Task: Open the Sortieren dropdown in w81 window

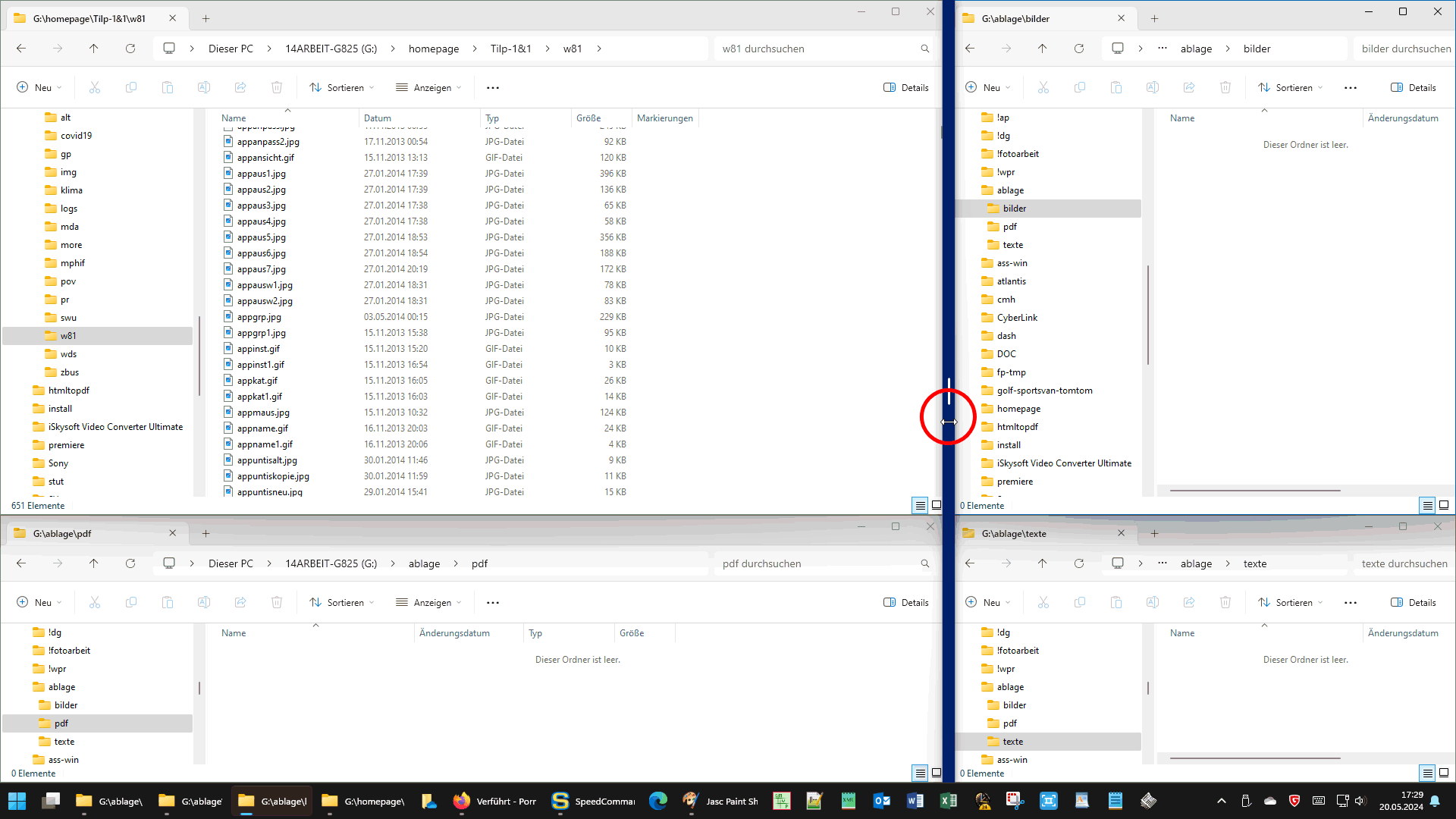Action: (342, 88)
